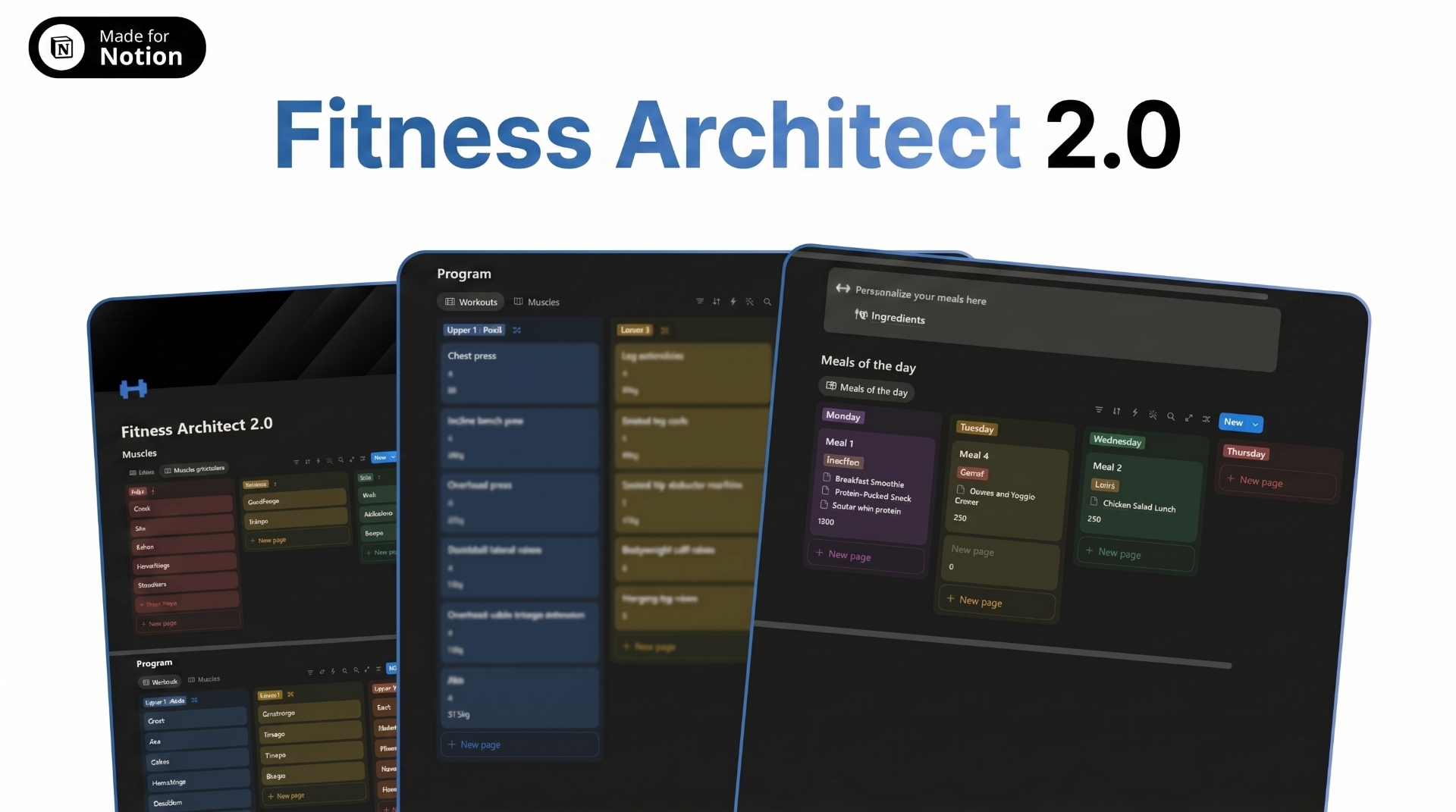The width and height of the screenshot is (1456, 812).
Task: Switch to Muscles tab in center Program panel
Action: tap(537, 302)
